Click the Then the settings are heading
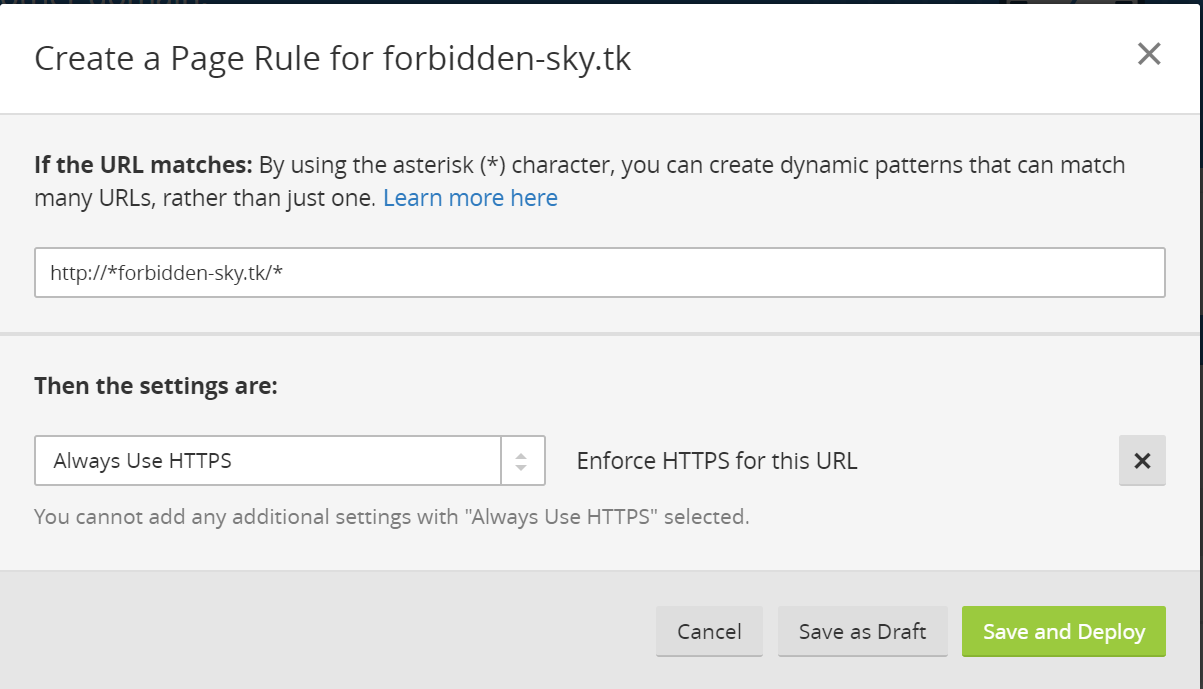The image size is (1203, 689). pyautogui.click(x=155, y=385)
